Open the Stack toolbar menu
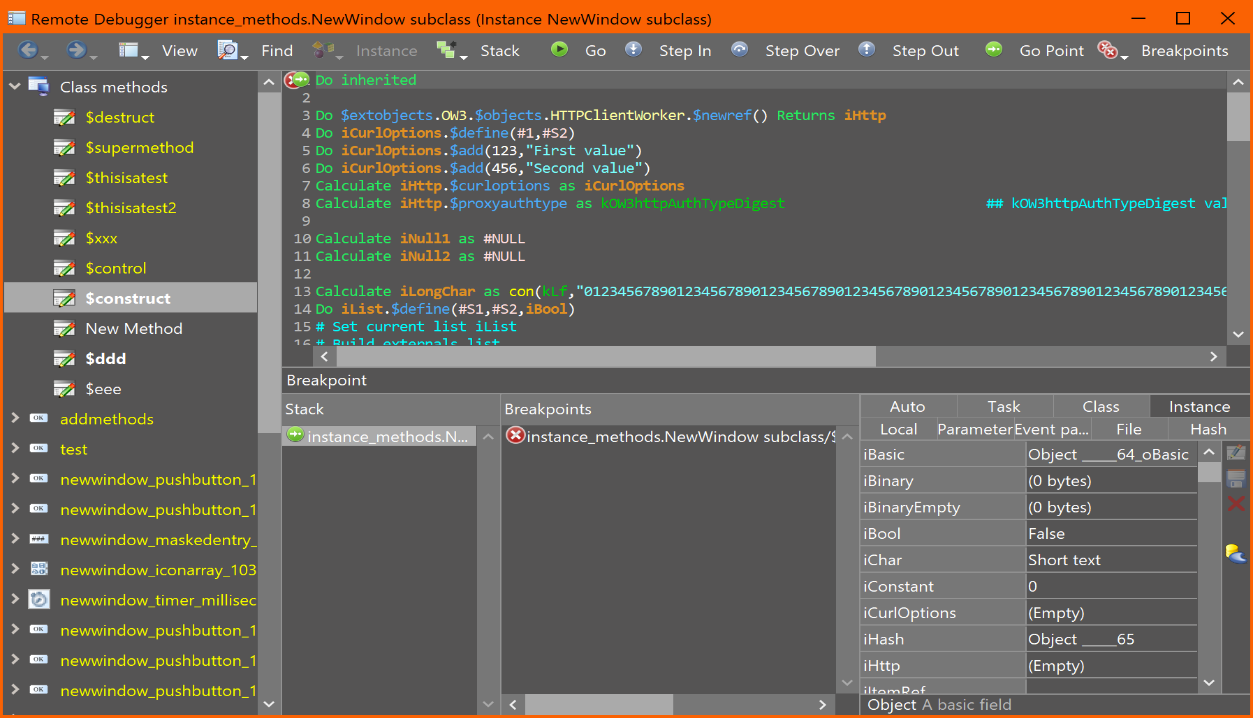This screenshot has width=1253, height=718. (479, 50)
